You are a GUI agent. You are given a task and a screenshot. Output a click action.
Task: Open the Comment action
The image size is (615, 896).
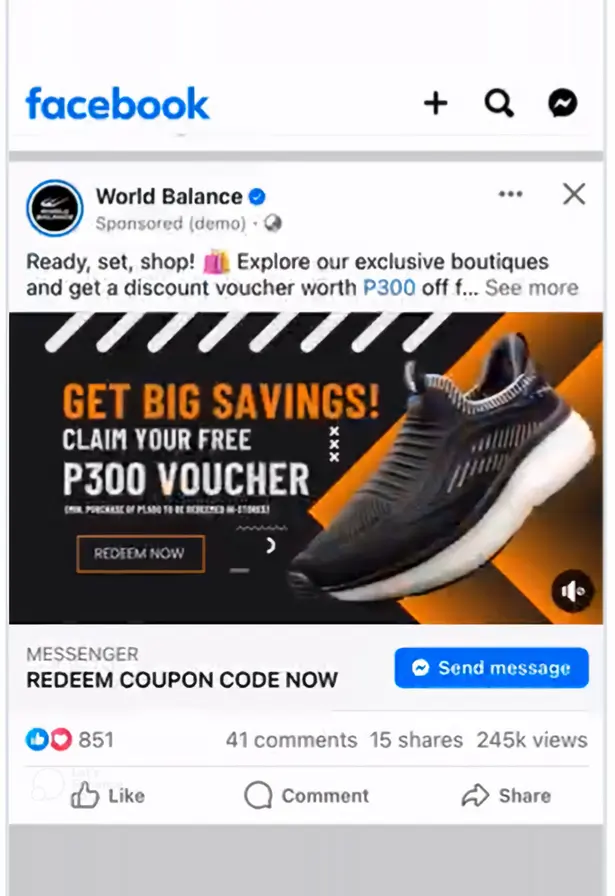click(x=306, y=795)
